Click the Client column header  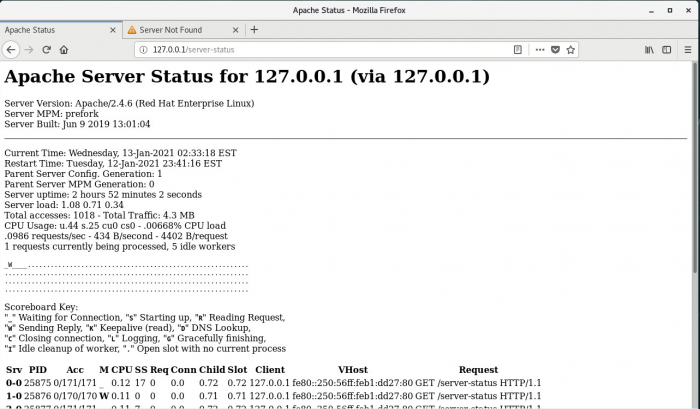[x=270, y=370]
